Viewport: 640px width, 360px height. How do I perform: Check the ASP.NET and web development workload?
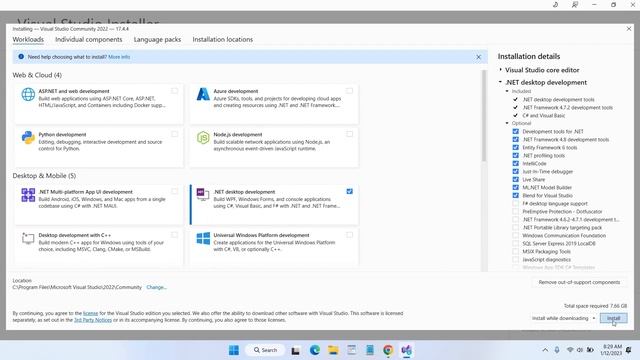175,91
